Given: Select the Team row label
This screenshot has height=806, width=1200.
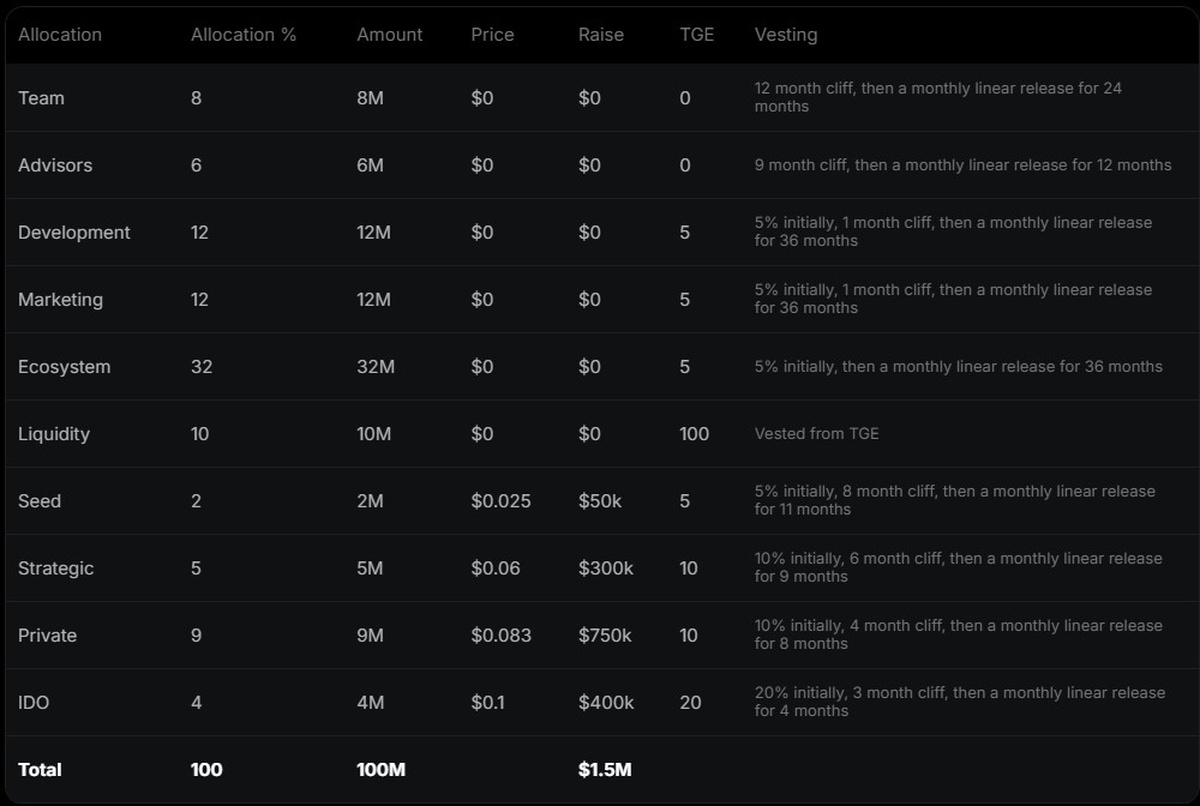Looking at the screenshot, I should [41, 98].
